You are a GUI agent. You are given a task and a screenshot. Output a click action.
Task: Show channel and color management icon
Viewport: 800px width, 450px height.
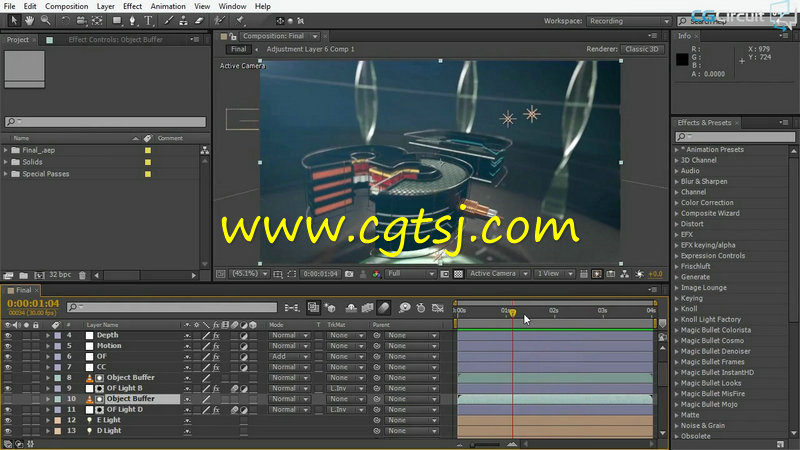377,274
